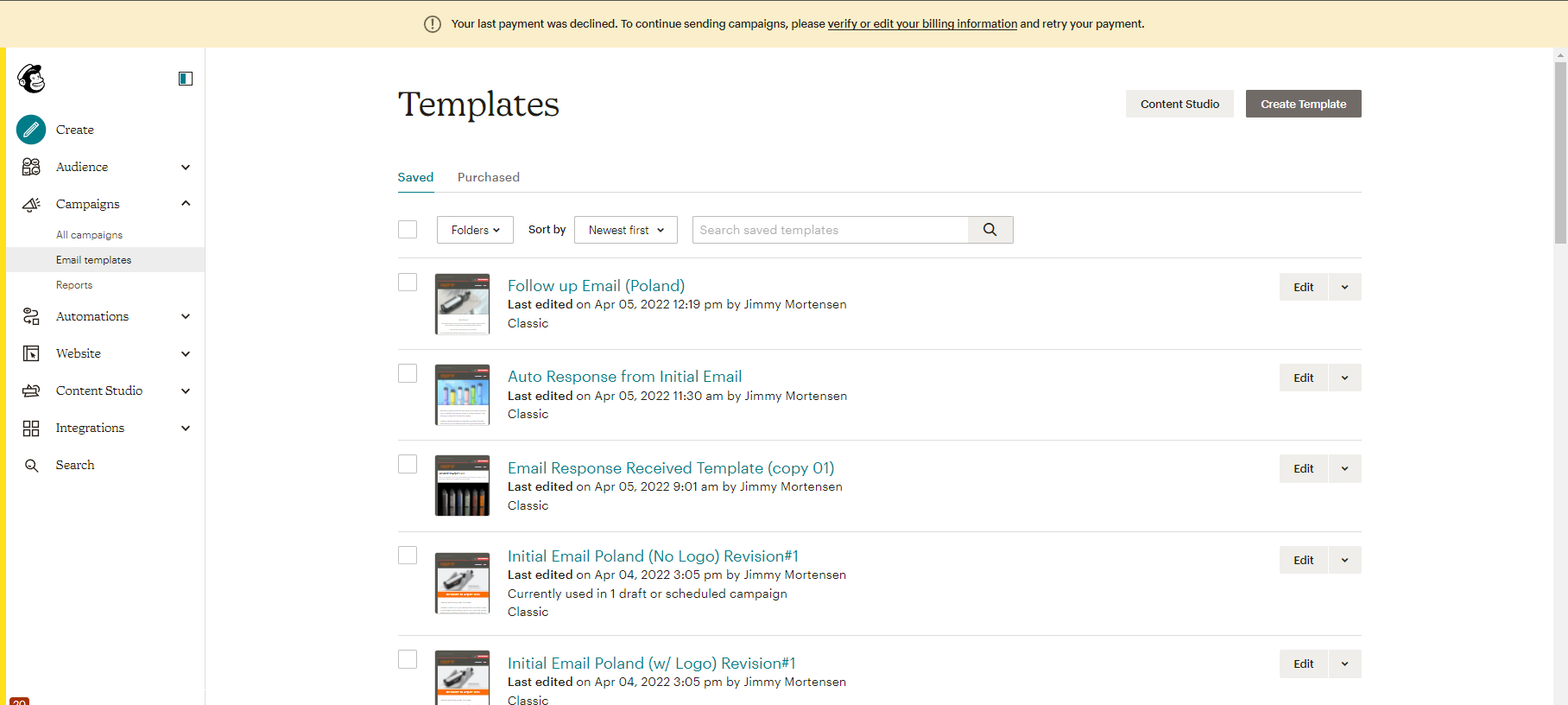This screenshot has height=705, width=1568.
Task: Open Initial Email (No Logo) edit options arrow
Action: 1344,560
